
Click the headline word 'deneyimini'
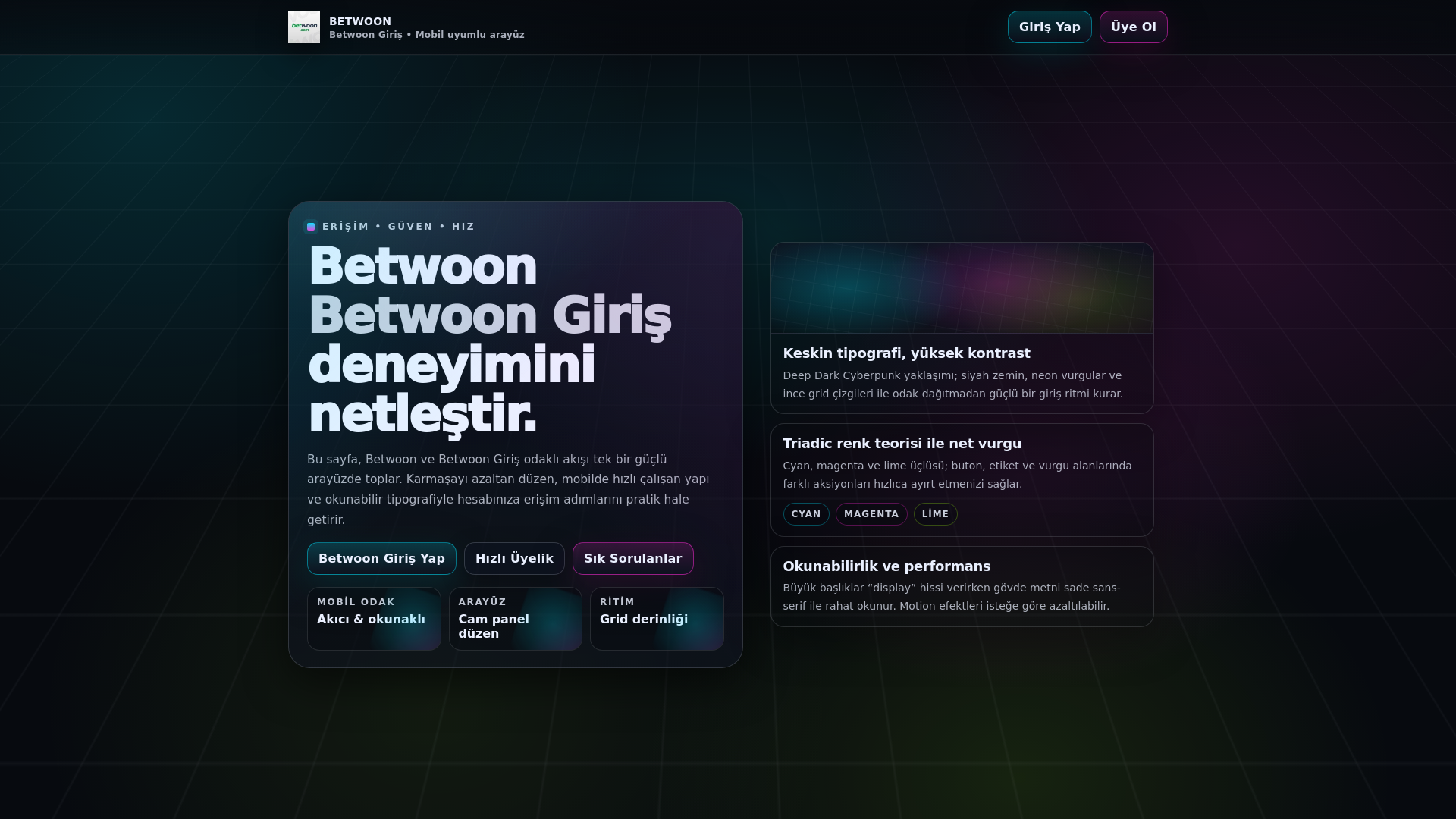point(452,365)
